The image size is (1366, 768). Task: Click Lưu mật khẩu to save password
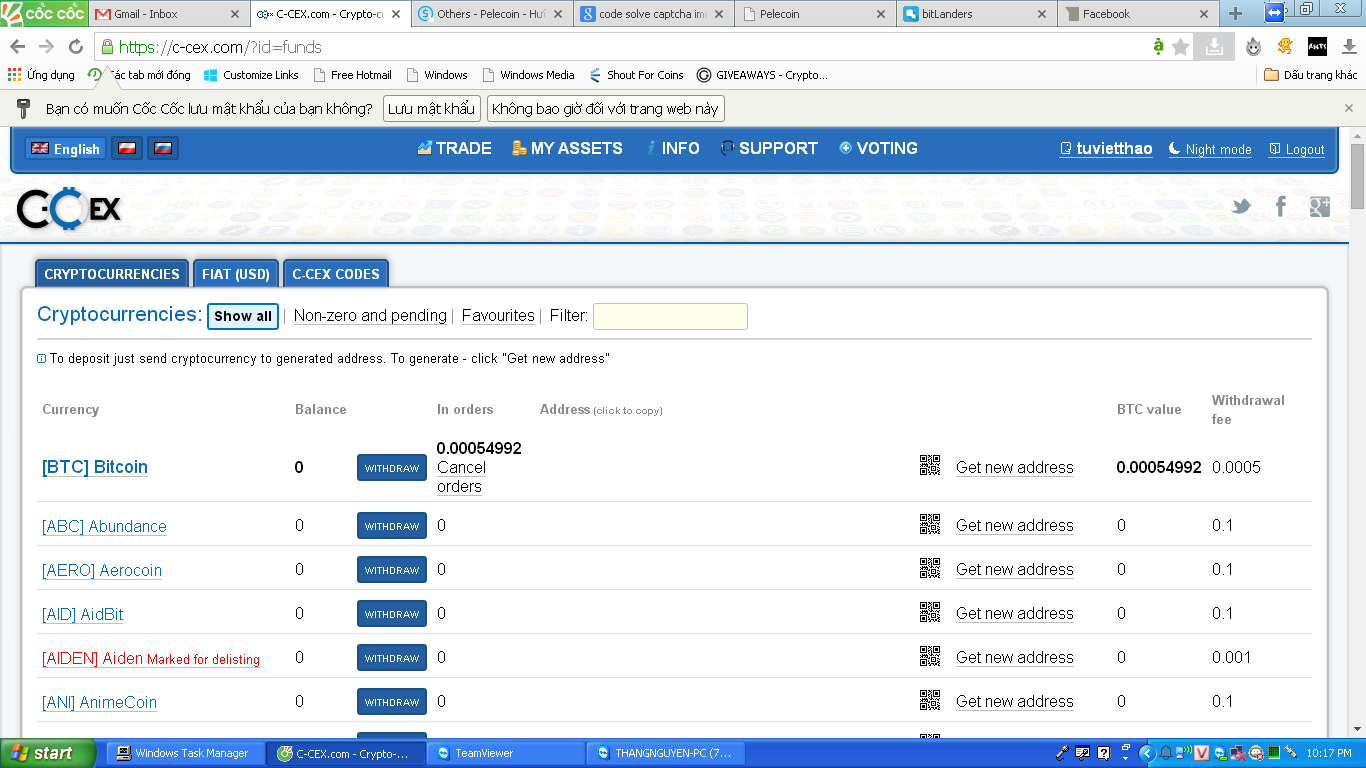tap(431, 108)
